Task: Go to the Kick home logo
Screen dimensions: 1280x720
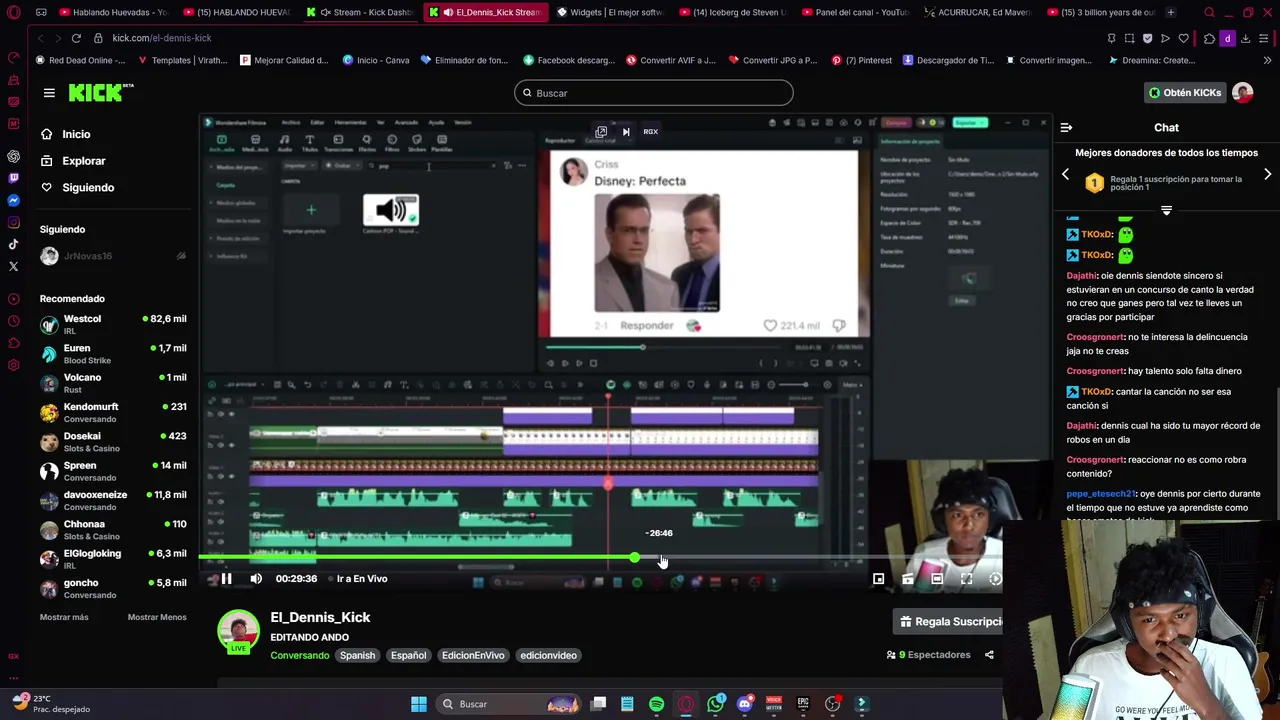Action: 100,92
